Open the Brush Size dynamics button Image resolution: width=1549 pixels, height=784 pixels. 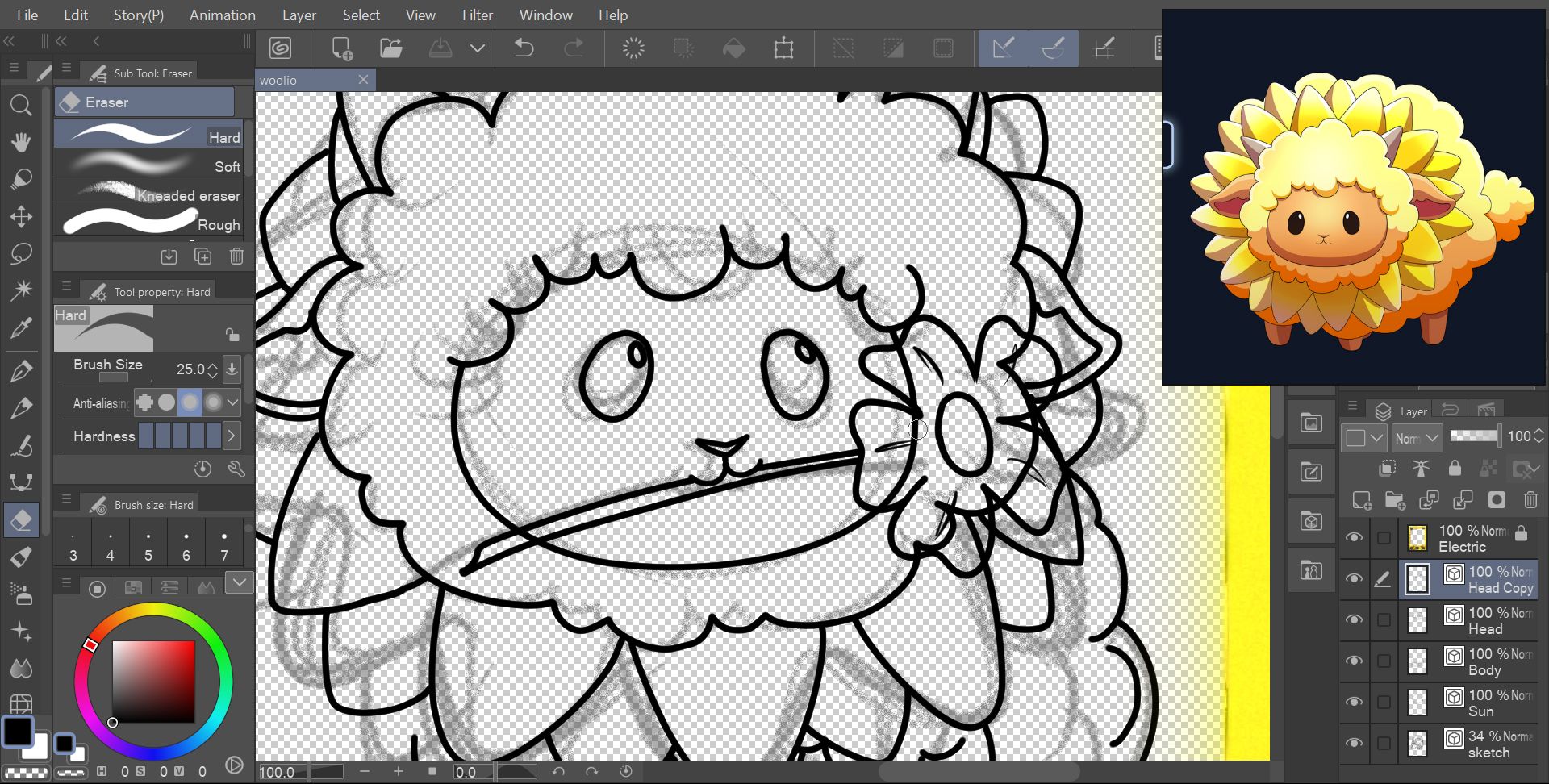232,369
